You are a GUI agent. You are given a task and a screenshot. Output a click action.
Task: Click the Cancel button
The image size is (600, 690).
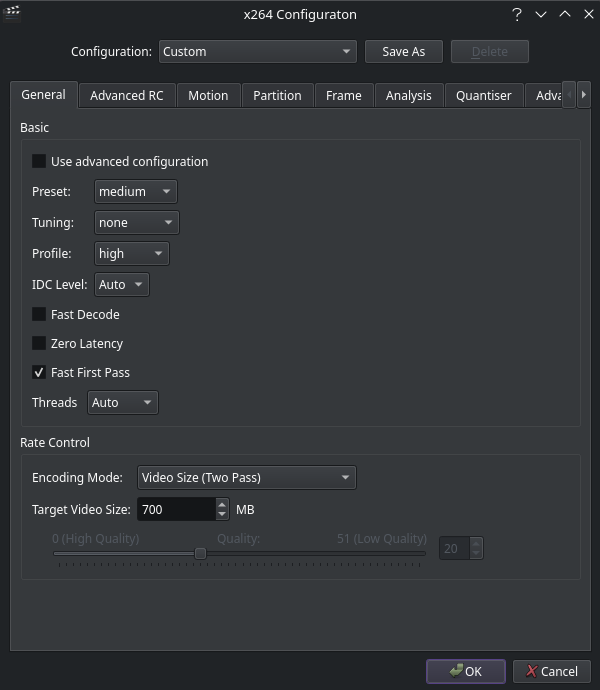(552, 671)
